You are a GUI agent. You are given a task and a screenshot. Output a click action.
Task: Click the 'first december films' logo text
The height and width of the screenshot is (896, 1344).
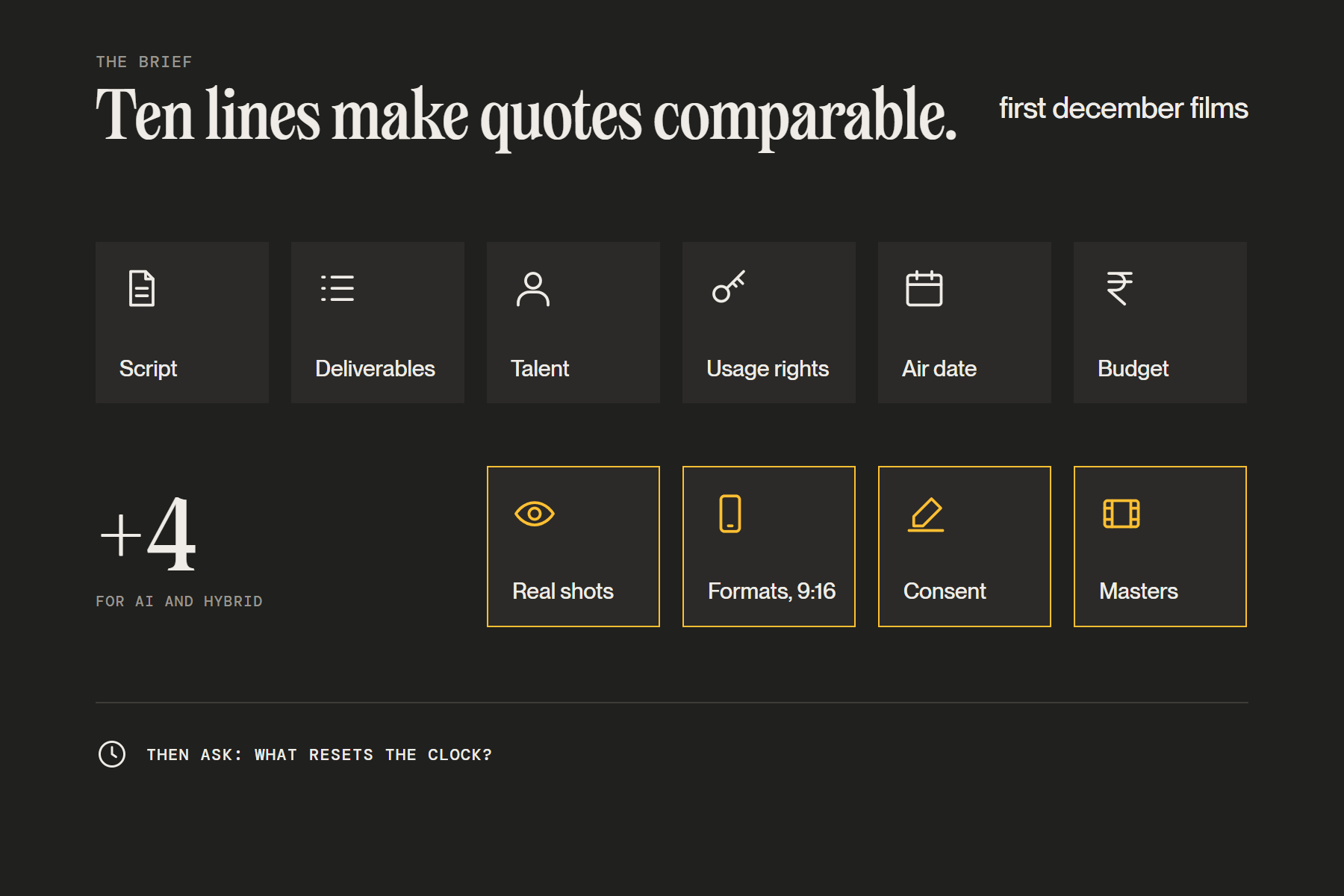(1124, 108)
